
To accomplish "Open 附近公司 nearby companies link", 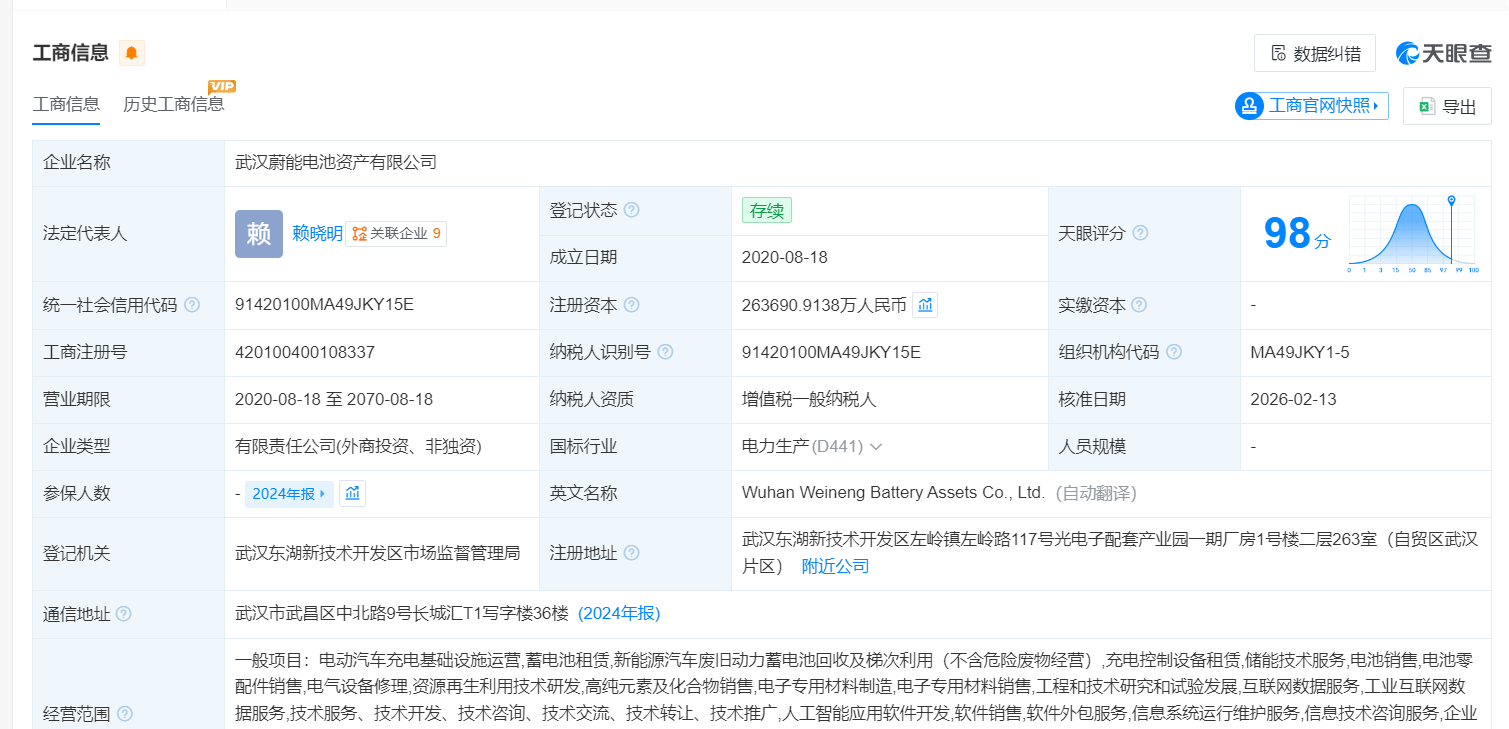I will tap(835, 566).
